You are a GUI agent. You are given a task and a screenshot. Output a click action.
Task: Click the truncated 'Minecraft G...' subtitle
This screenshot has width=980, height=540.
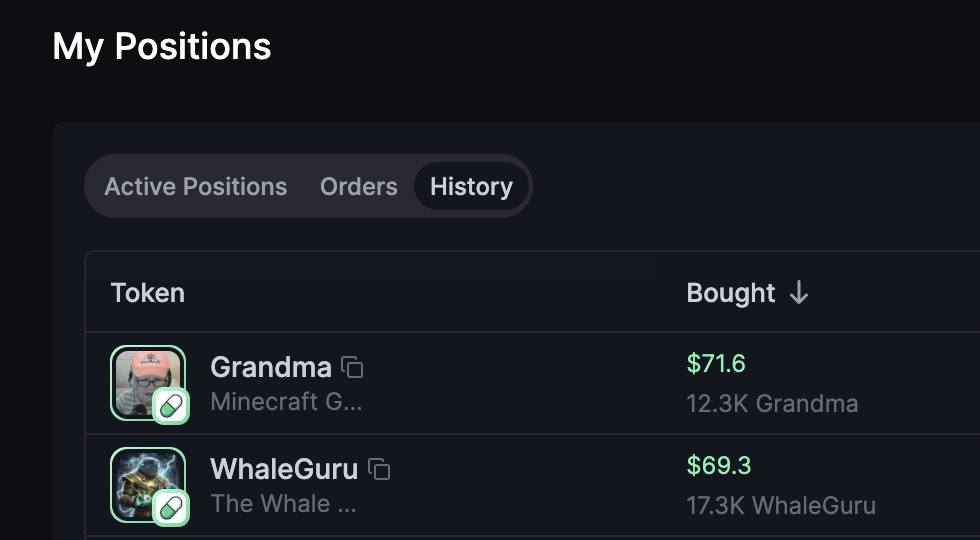286,402
